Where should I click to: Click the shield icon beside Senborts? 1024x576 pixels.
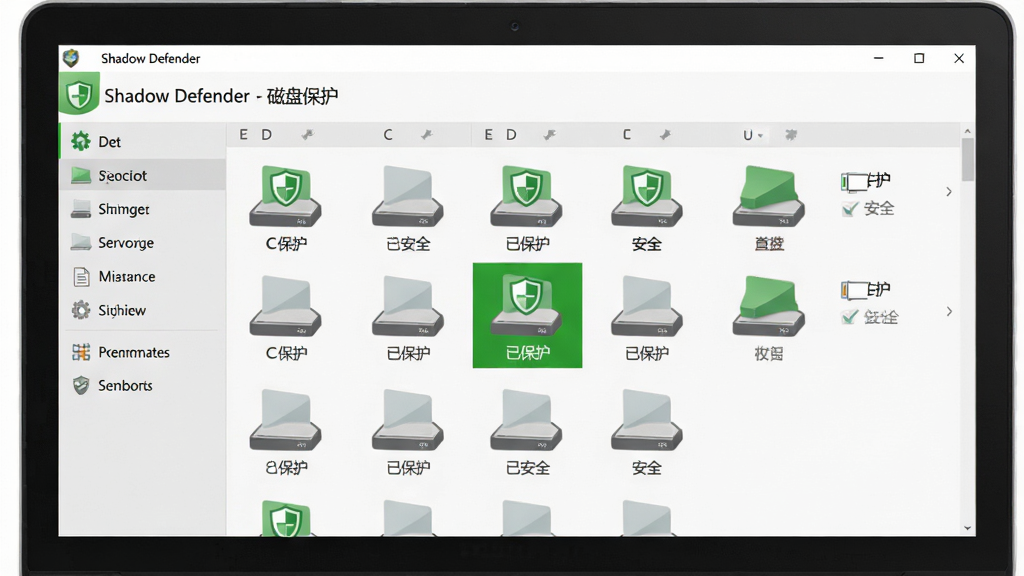tap(81, 385)
